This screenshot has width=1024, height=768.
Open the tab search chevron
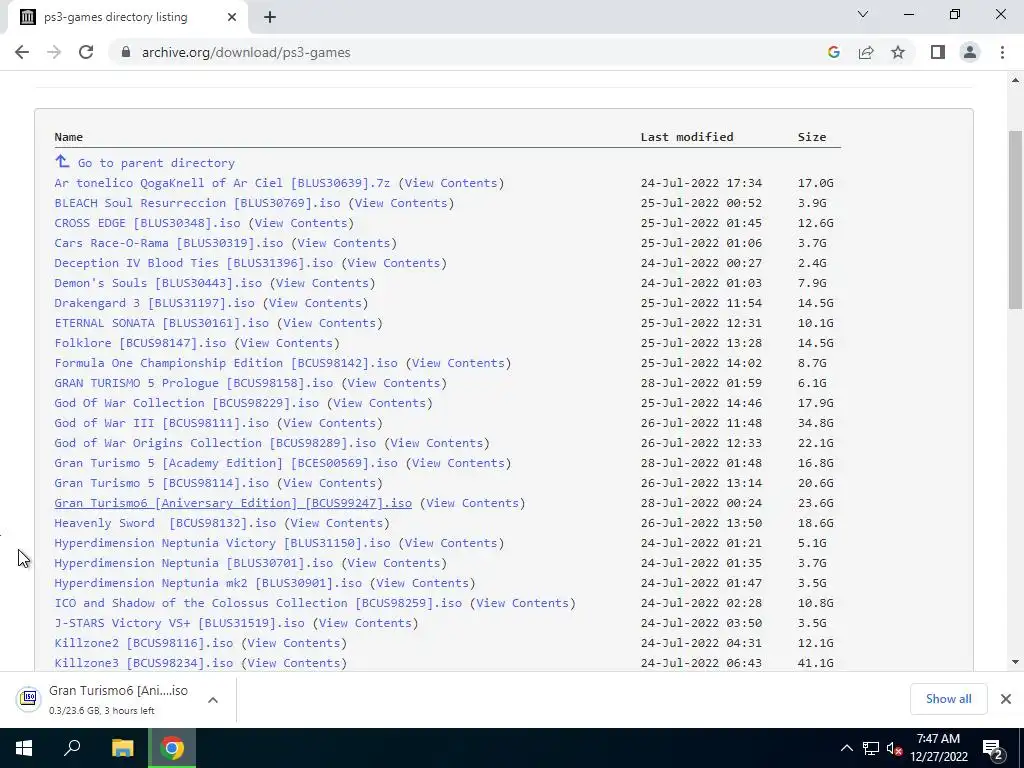pos(863,14)
